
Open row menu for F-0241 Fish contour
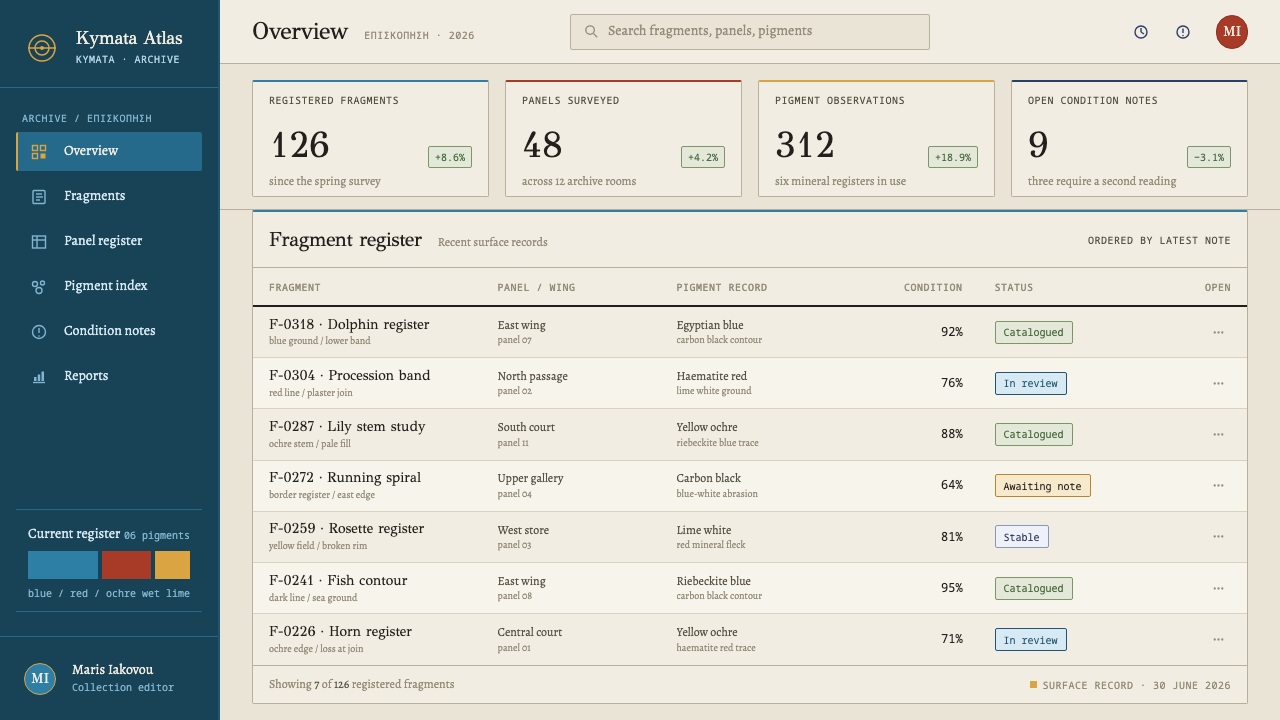(x=1218, y=588)
